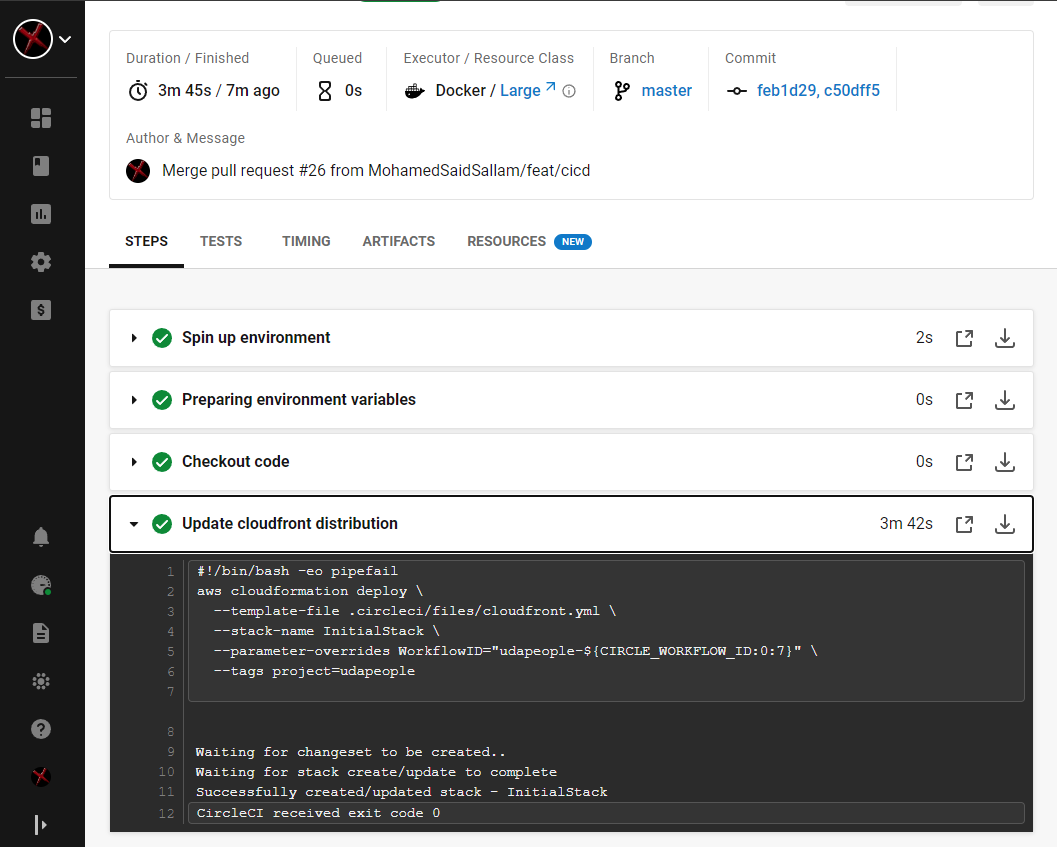Screen dimensions: 1057x847
Task: Click Update cloudfront distribution step title
Action: [290, 523]
